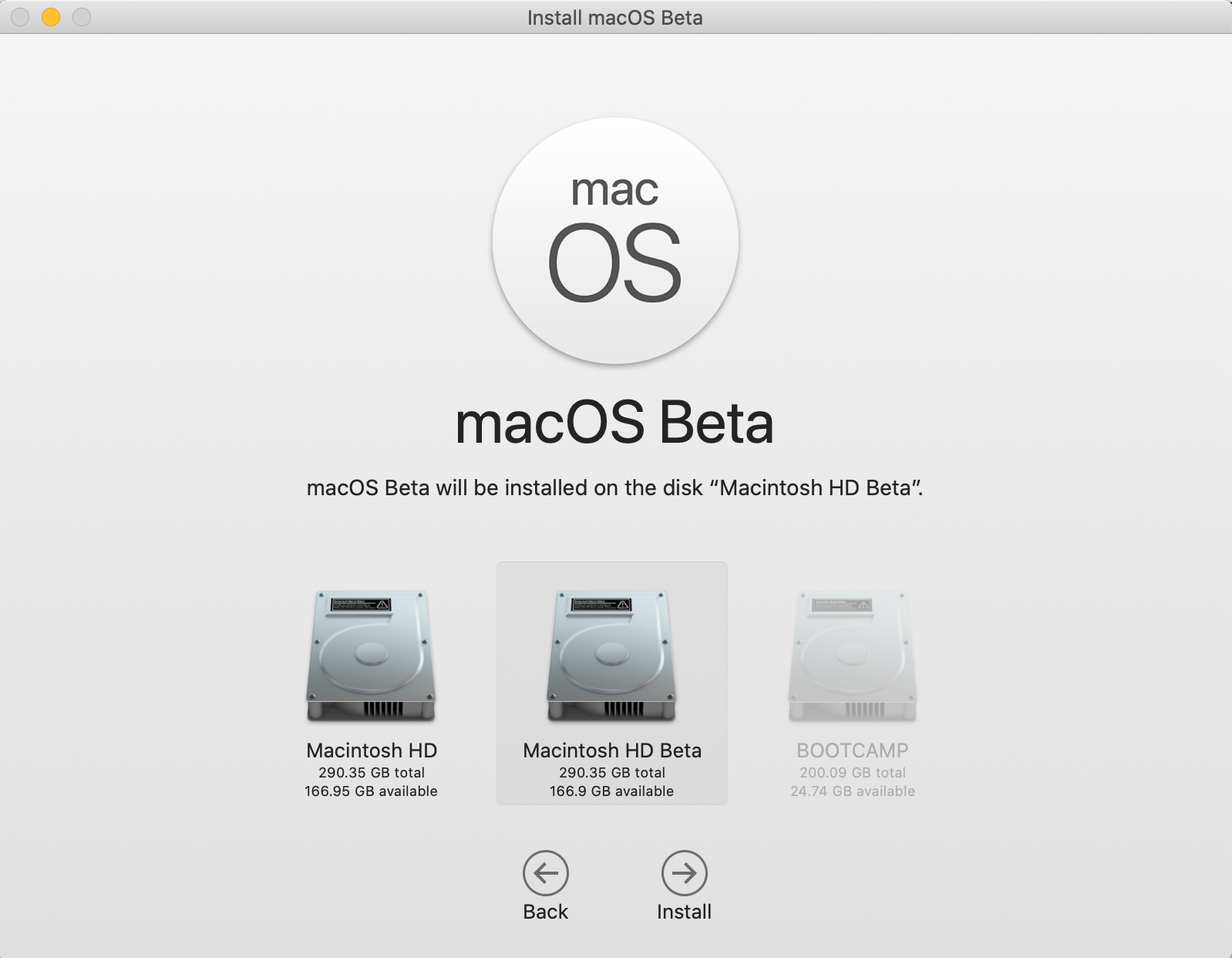1232x958 pixels.
Task: Click "200.09 GB total" text
Action: point(853,772)
